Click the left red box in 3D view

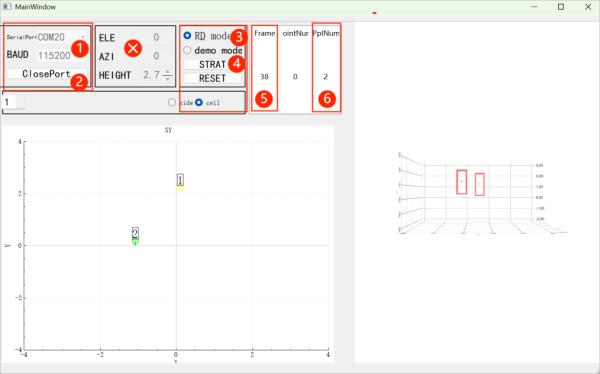(x=461, y=182)
